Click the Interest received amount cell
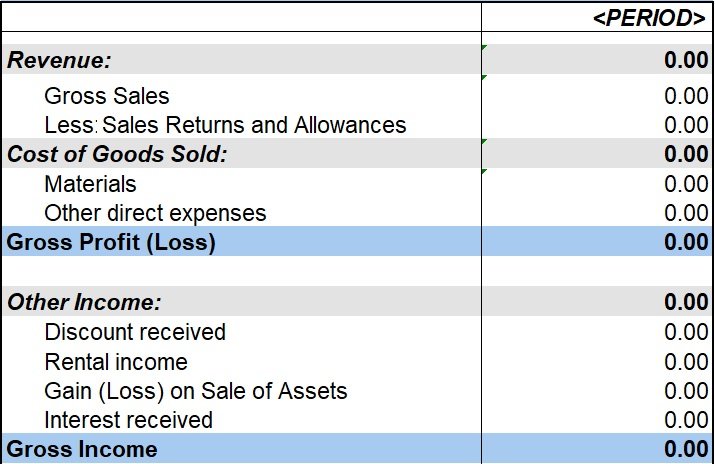Image resolution: width=715 pixels, height=464 pixels. [x=597, y=419]
